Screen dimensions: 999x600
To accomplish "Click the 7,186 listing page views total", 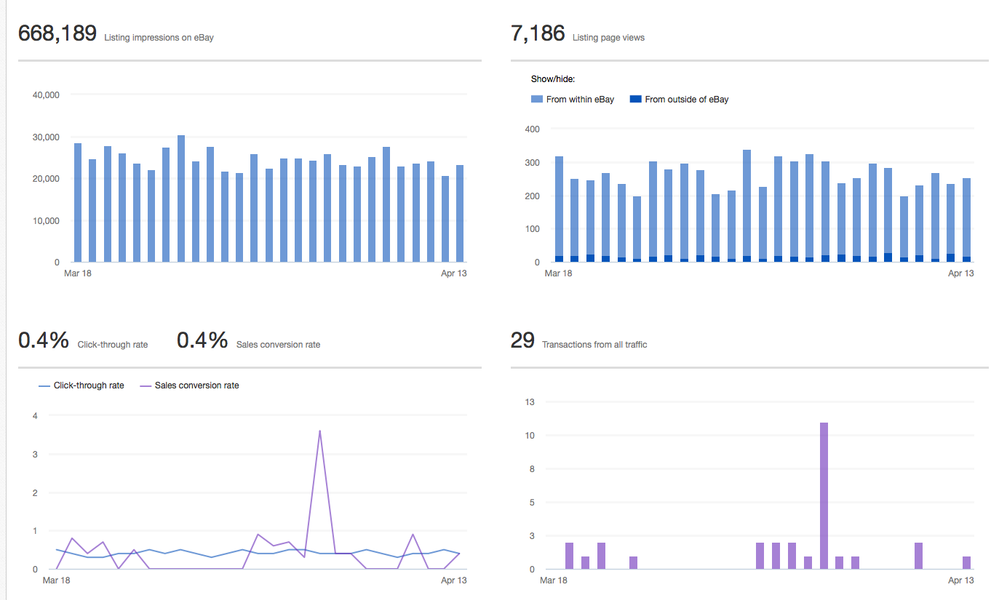I will tap(538, 35).
